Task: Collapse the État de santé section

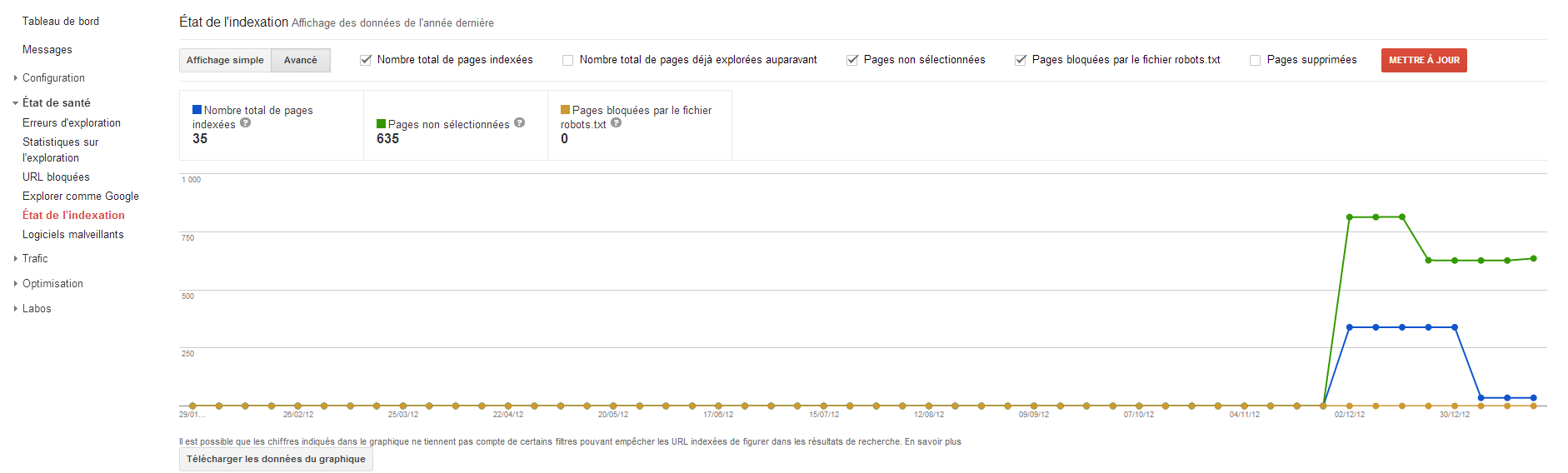Action: coord(16,103)
